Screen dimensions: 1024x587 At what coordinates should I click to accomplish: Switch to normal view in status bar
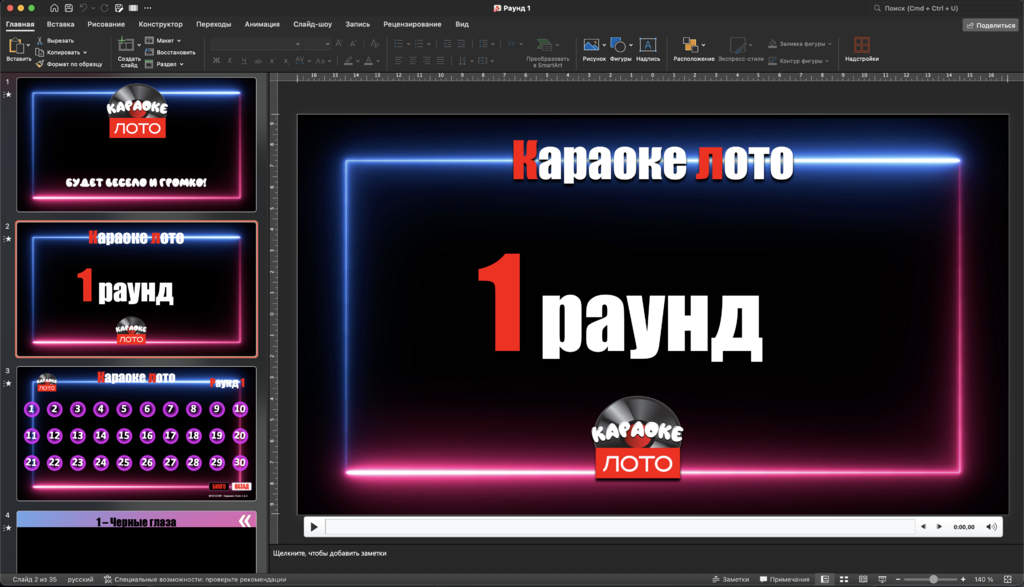click(825, 579)
